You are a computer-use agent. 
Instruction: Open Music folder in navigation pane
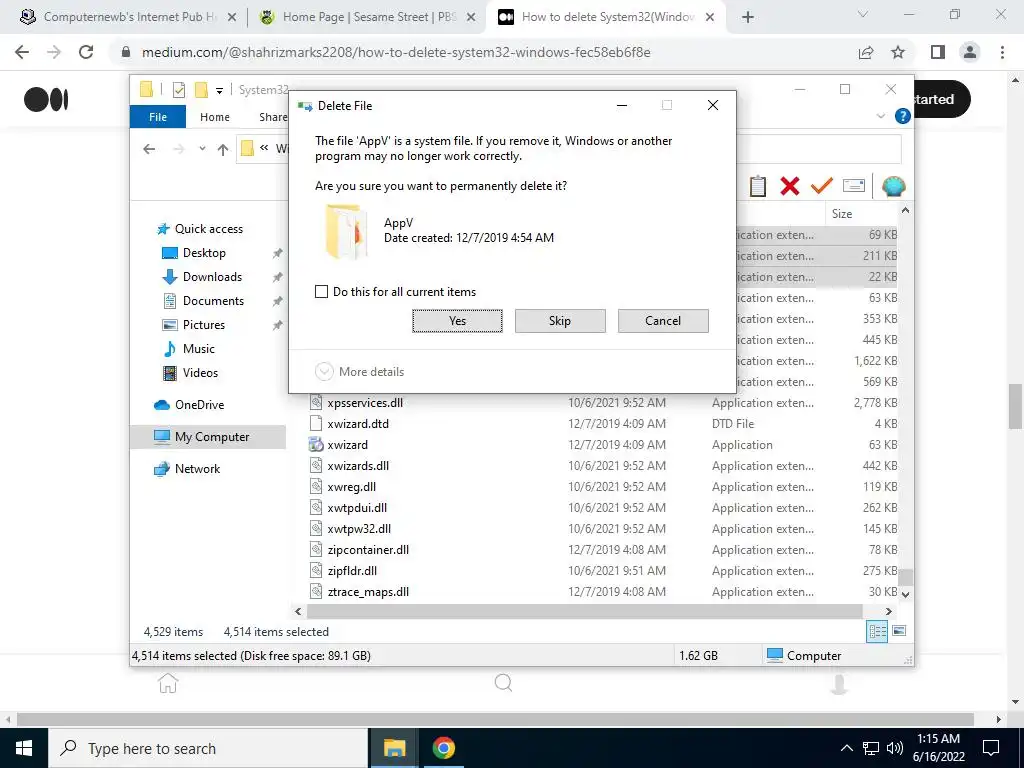point(199,349)
